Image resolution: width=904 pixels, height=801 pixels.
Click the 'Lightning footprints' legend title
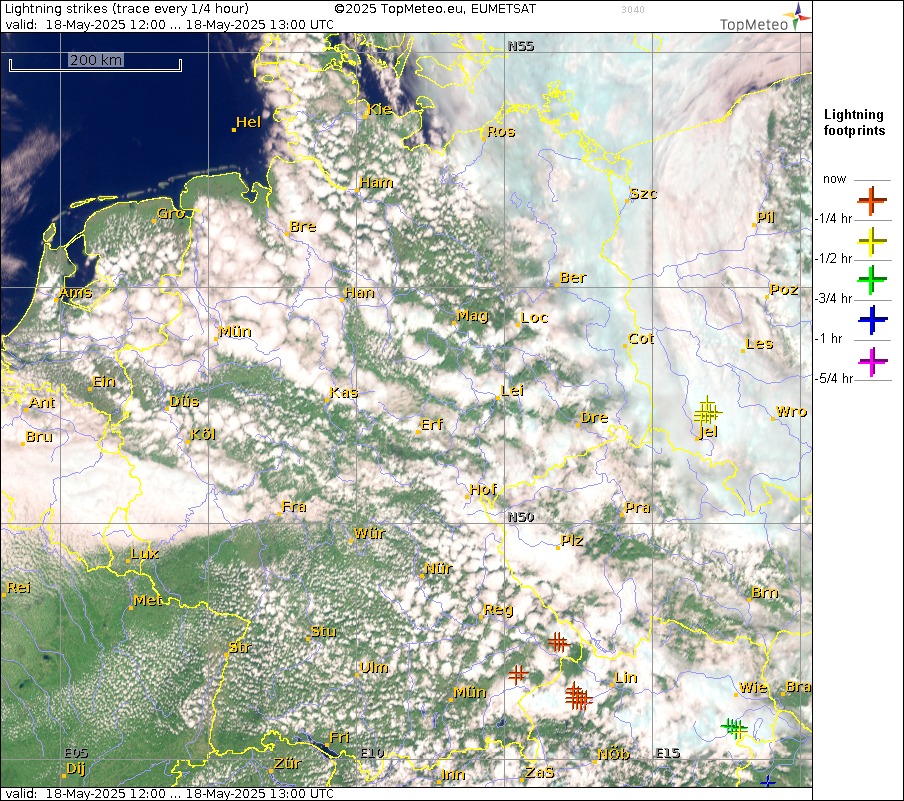pos(854,122)
